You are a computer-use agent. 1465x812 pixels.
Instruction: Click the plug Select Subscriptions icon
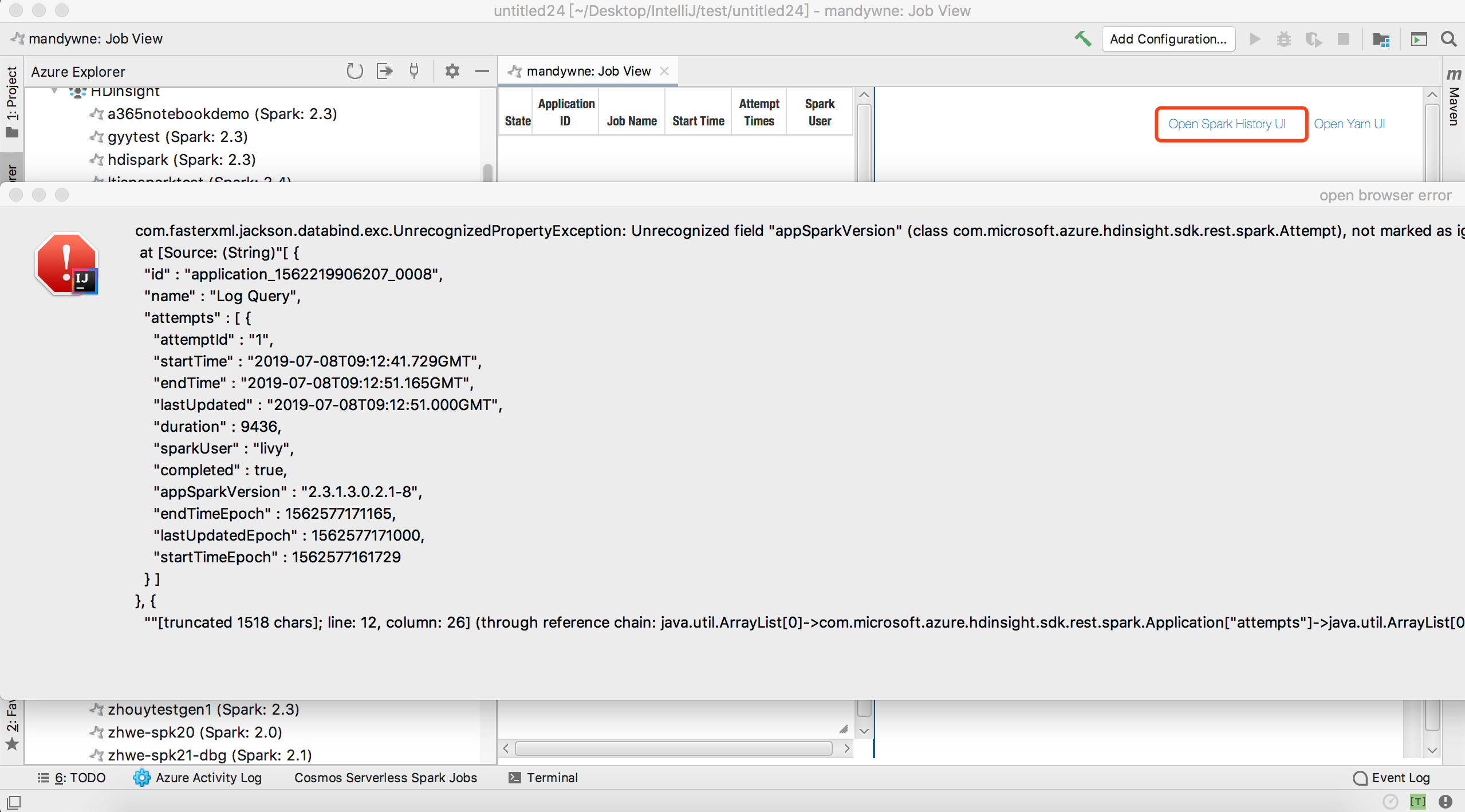point(414,71)
